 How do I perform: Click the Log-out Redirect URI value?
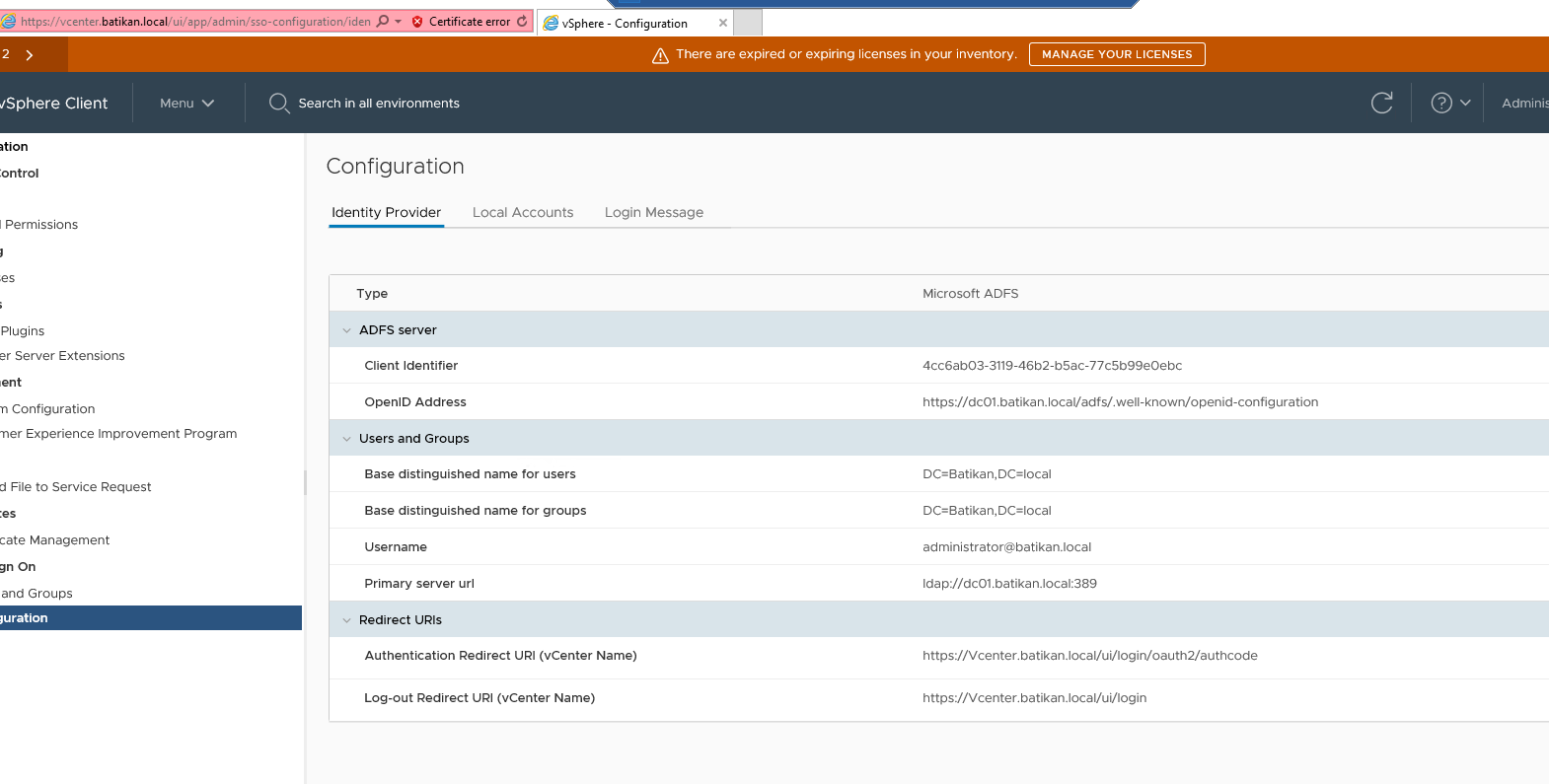(x=1035, y=698)
